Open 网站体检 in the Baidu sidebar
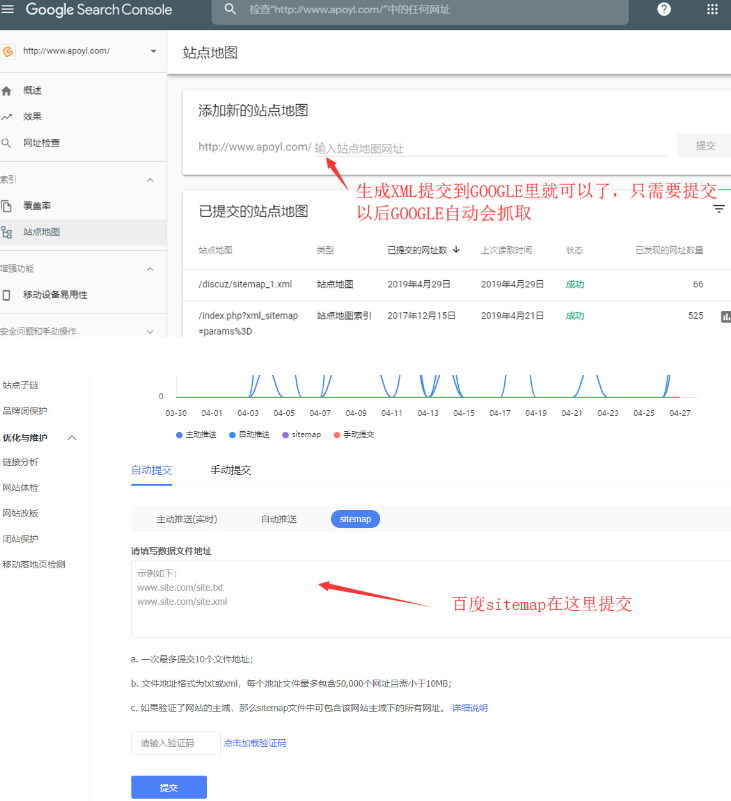This screenshot has width=731, height=801. 20,488
